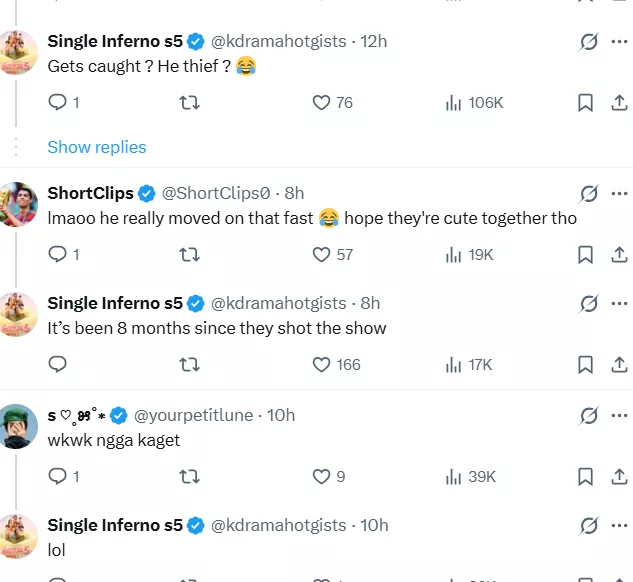Open more options on "wkwk ngga kaget" tweet
Image resolution: width=633 pixels, height=582 pixels.
pyautogui.click(x=619, y=415)
